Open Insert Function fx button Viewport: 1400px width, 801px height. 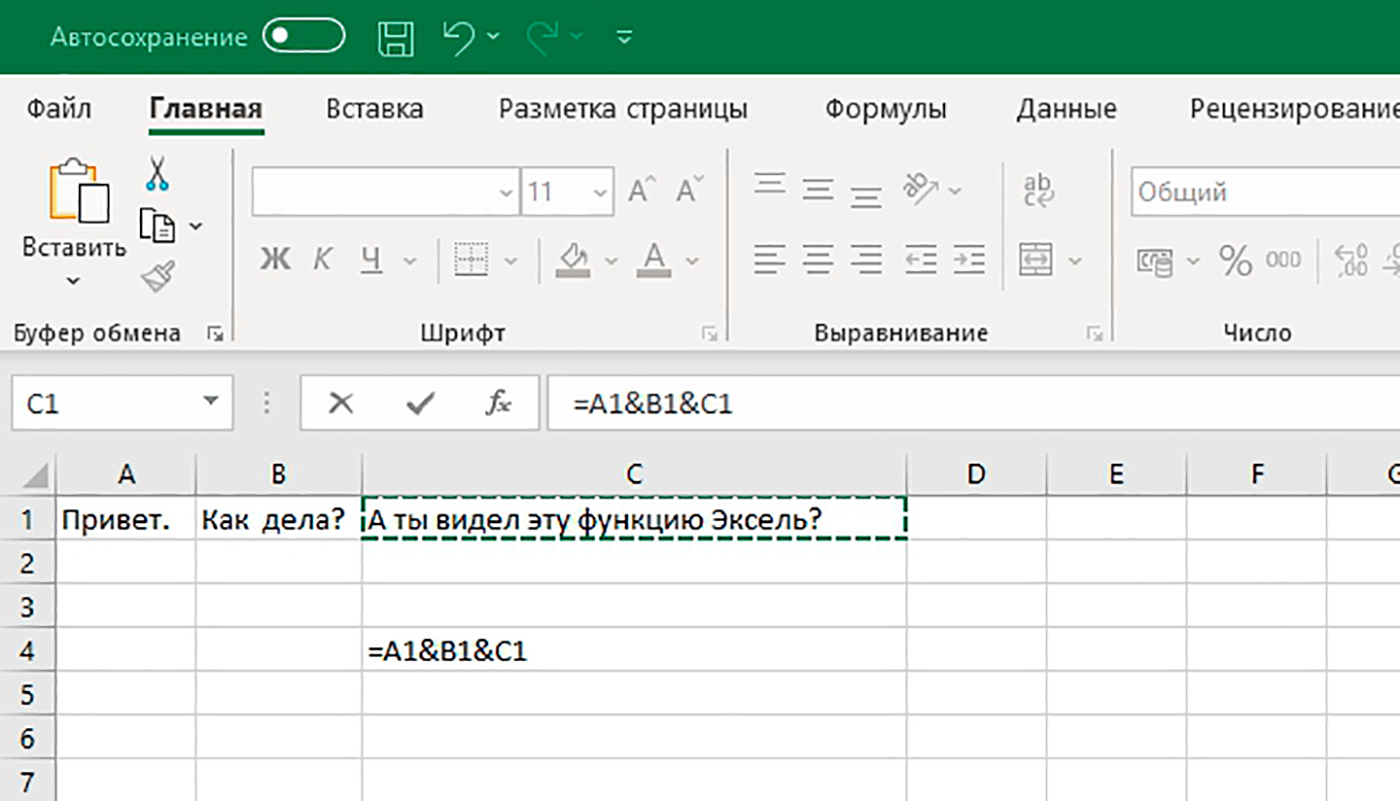(x=498, y=403)
